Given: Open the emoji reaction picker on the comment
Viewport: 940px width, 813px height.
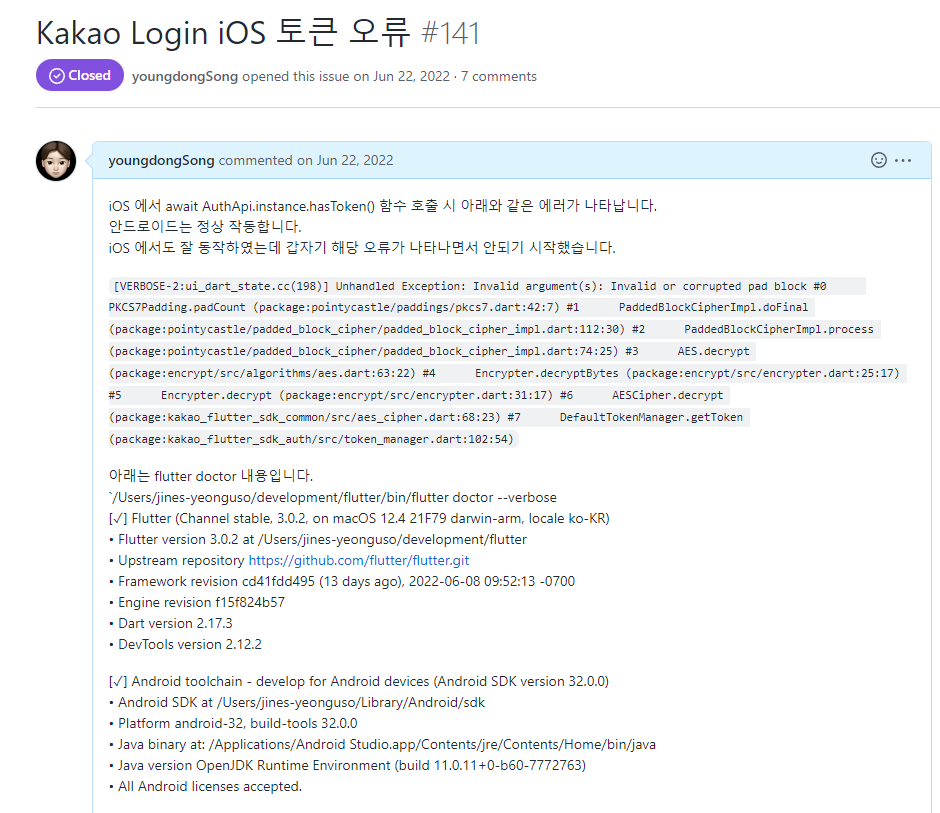Looking at the screenshot, I should click(878, 160).
